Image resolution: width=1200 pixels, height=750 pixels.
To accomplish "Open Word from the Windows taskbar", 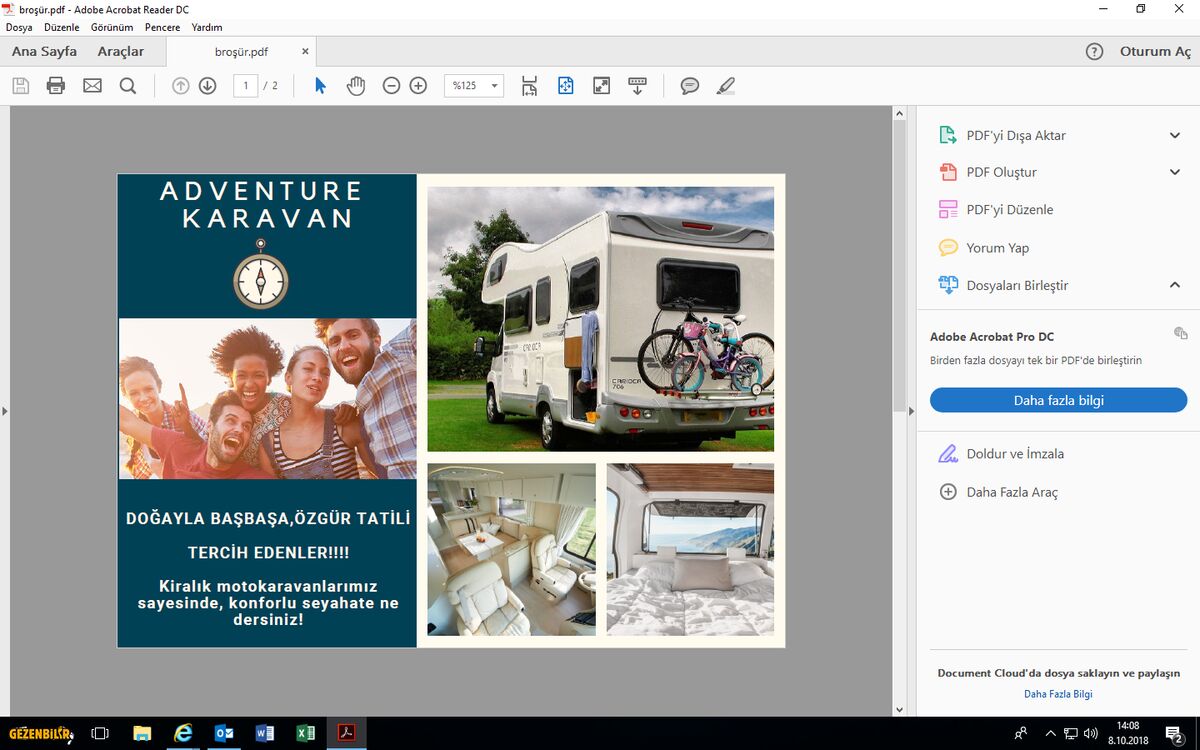I will 264,733.
